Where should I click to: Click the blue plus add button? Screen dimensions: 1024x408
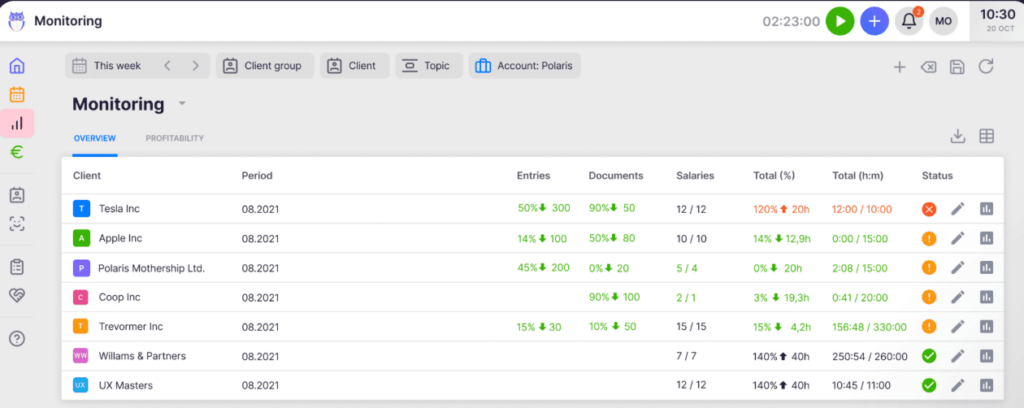click(x=874, y=21)
